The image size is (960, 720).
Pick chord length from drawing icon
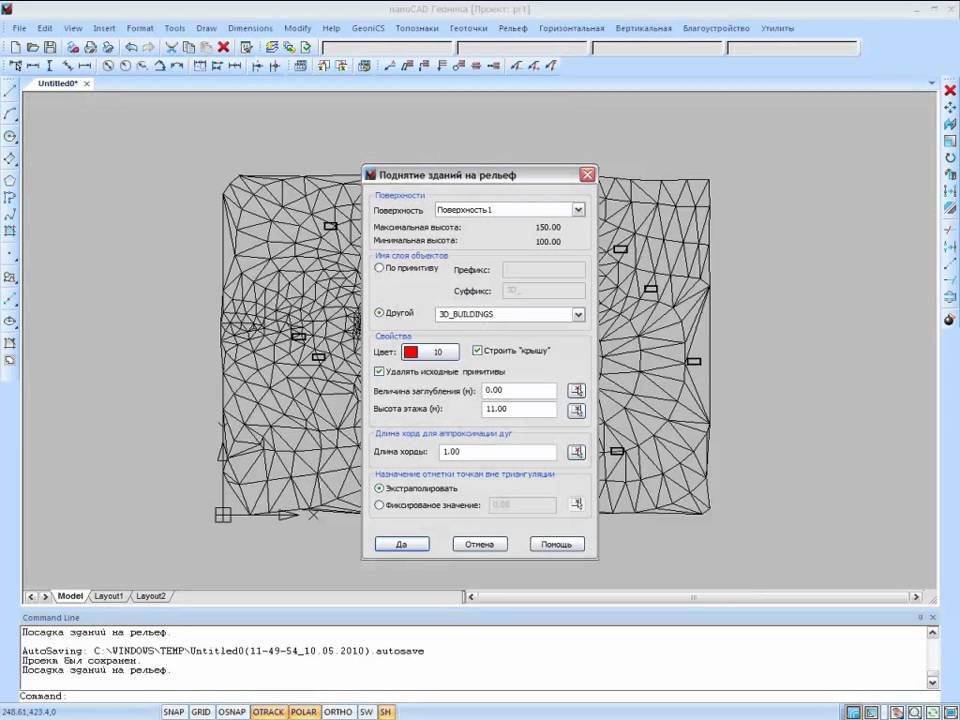pos(576,452)
